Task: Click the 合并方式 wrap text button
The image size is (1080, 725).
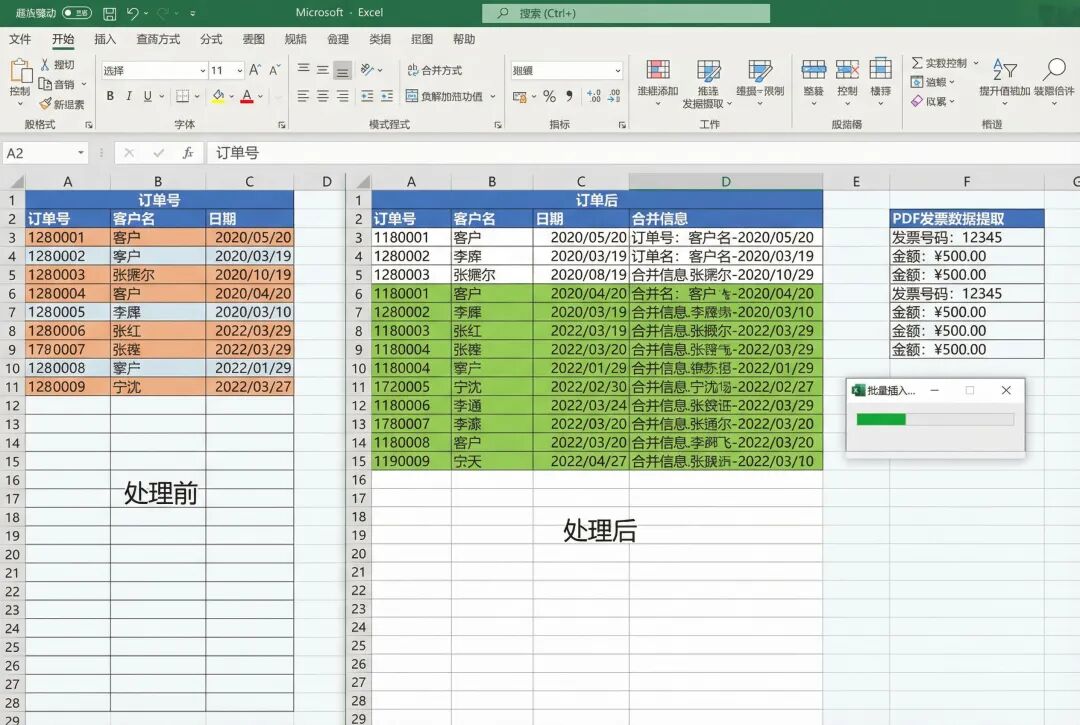Action: click(x=435, y=70)
